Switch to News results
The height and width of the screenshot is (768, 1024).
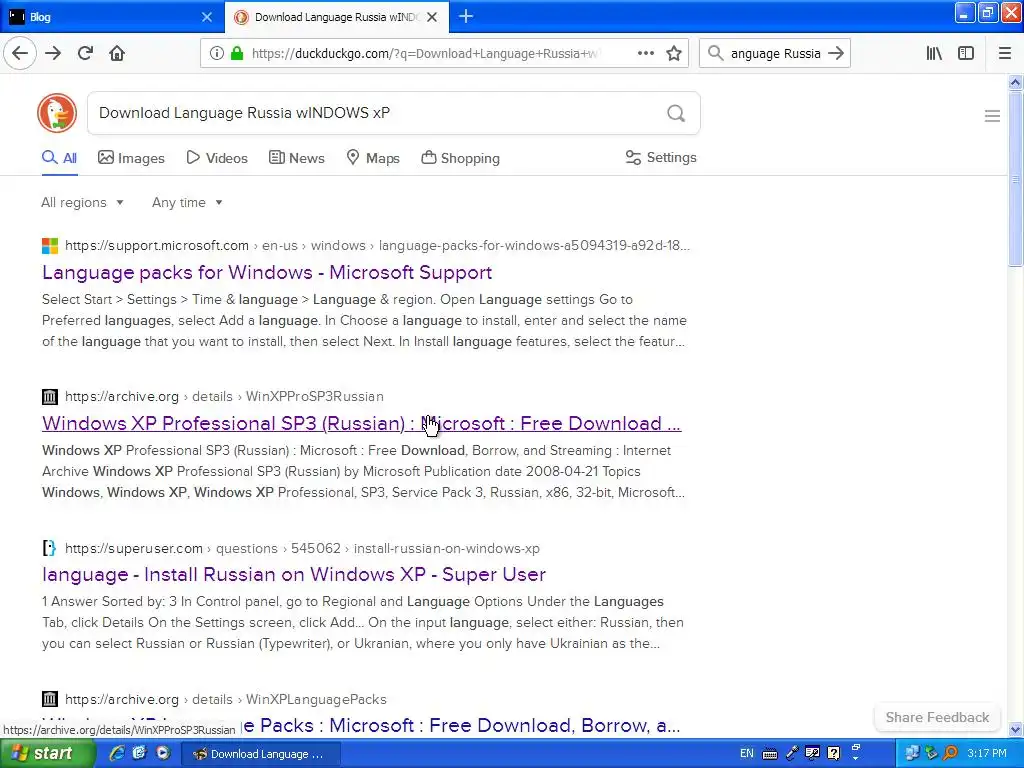coord(296,158)
